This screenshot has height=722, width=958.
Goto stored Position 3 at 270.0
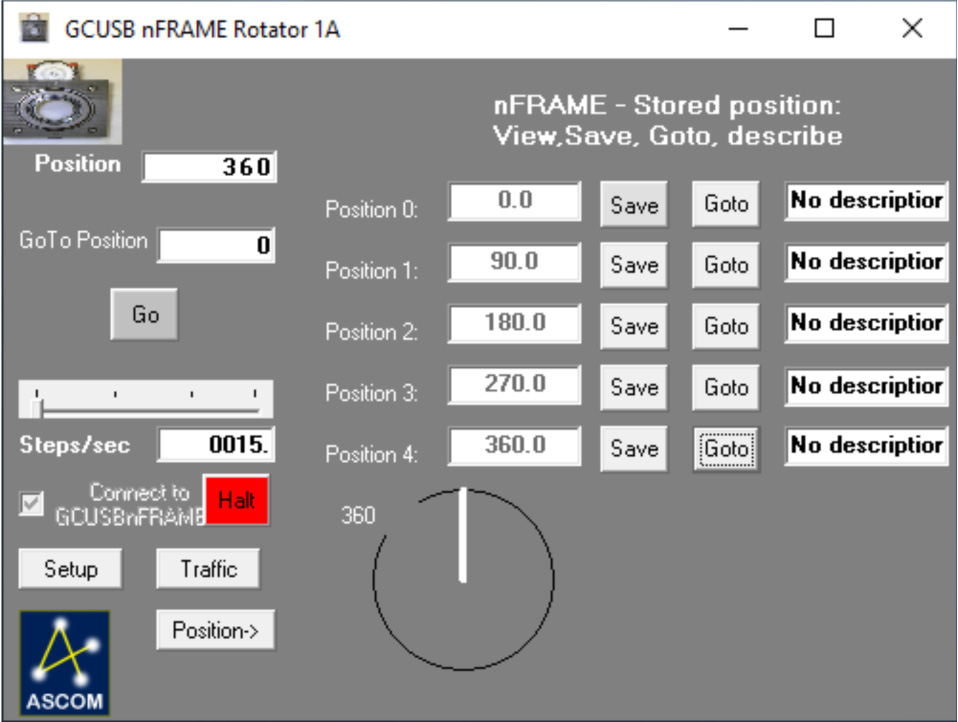(x=726, y=387)
